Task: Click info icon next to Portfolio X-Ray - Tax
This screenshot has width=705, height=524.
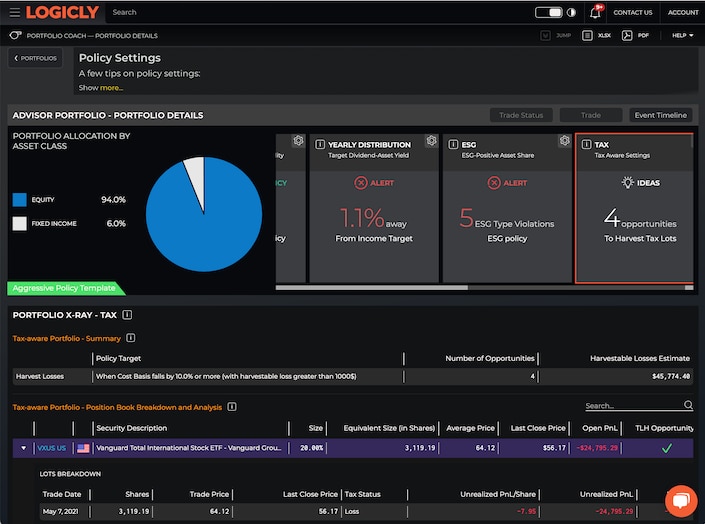Action: point(128,315)
